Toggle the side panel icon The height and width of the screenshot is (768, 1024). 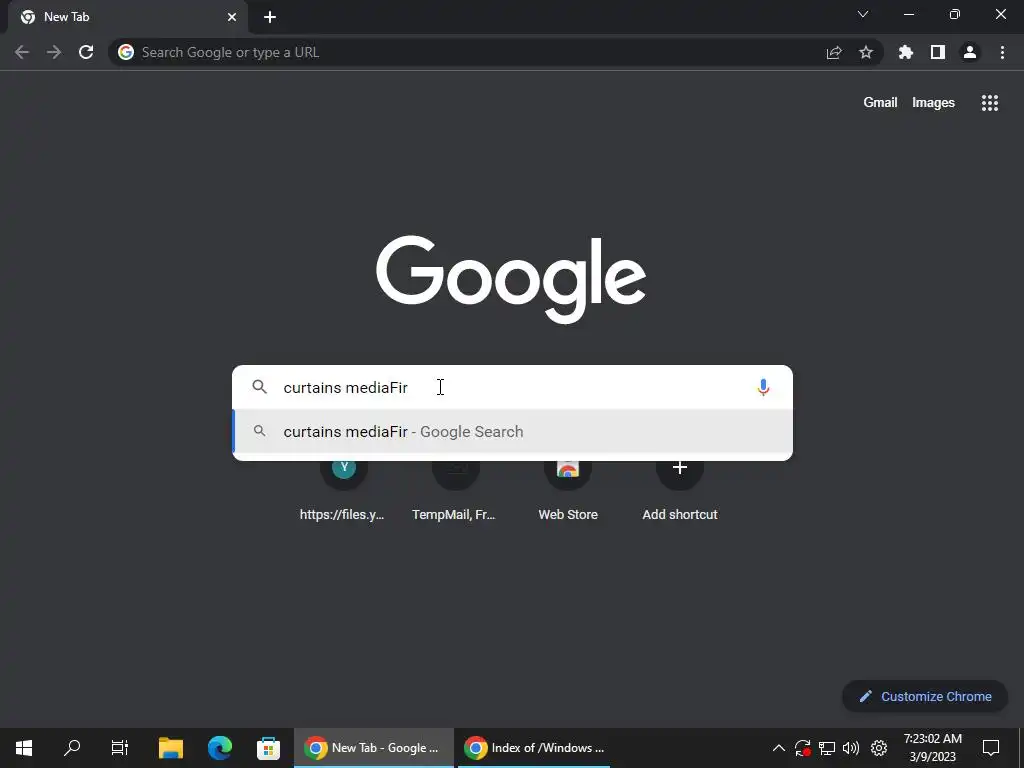[938, 52]
